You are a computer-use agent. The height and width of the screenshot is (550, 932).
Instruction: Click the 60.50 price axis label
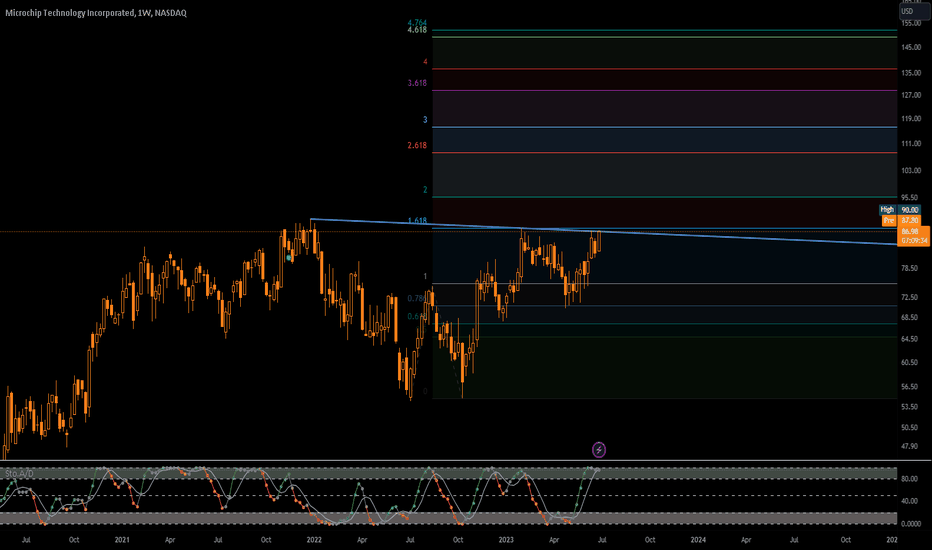910,363
